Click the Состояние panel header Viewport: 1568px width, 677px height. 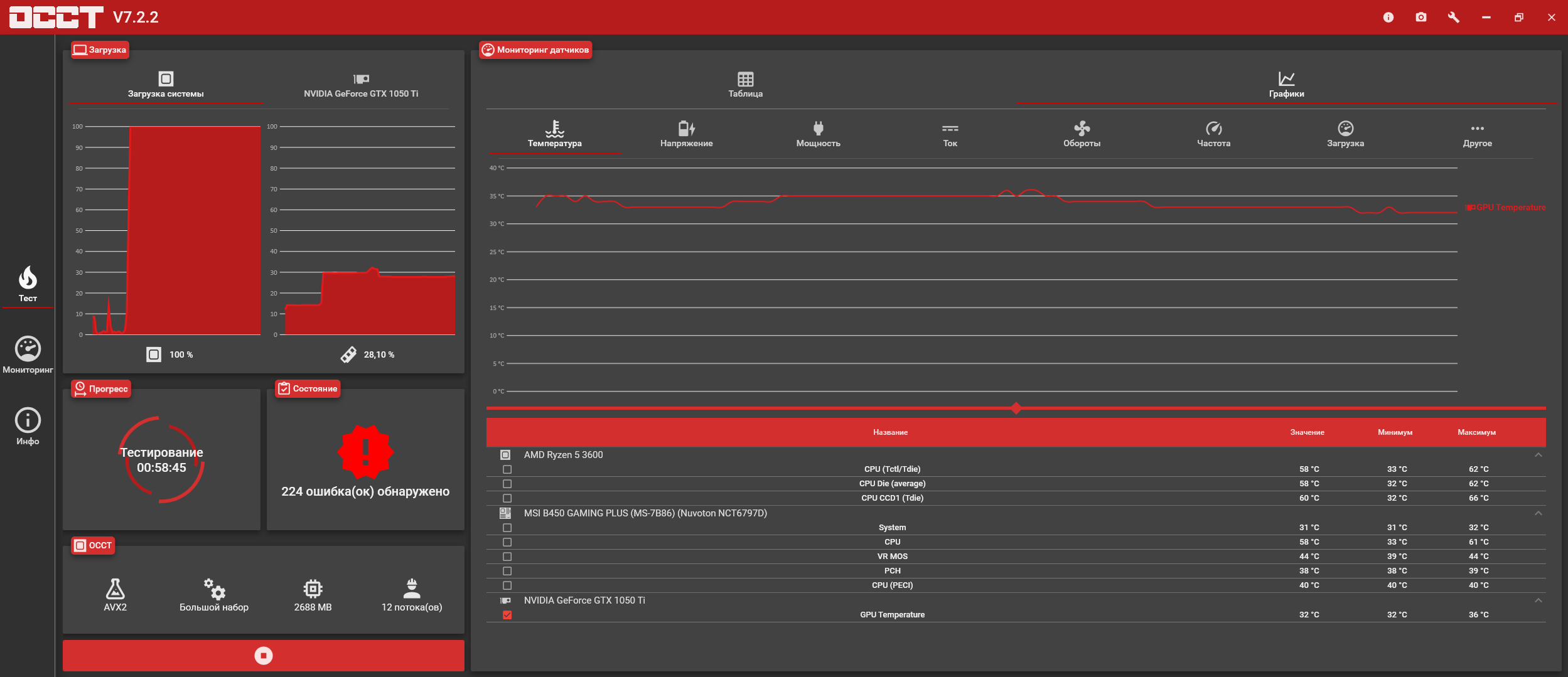[x=308, y=389]
